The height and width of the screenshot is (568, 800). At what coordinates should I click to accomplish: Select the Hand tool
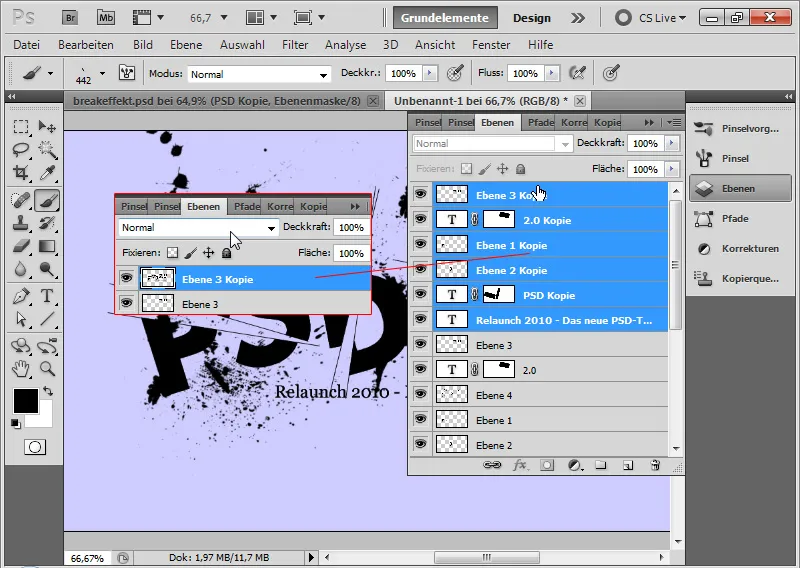(20, 368)
